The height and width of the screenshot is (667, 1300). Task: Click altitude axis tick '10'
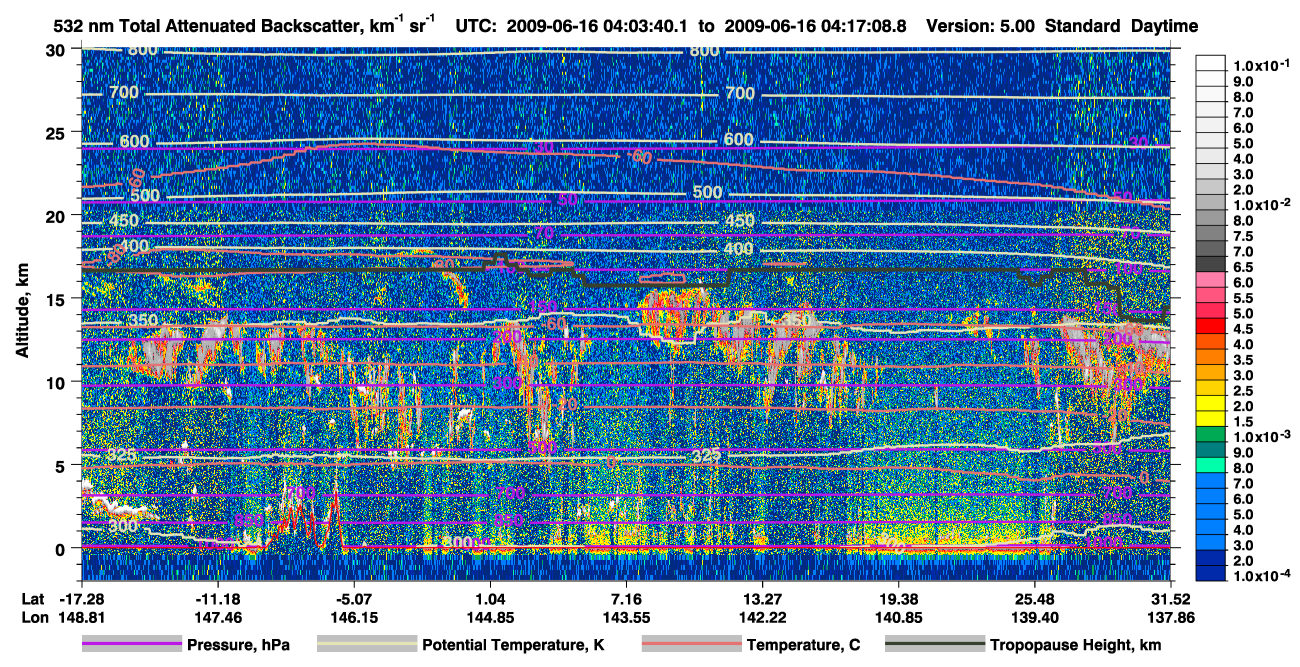click(x=58, y=382)
